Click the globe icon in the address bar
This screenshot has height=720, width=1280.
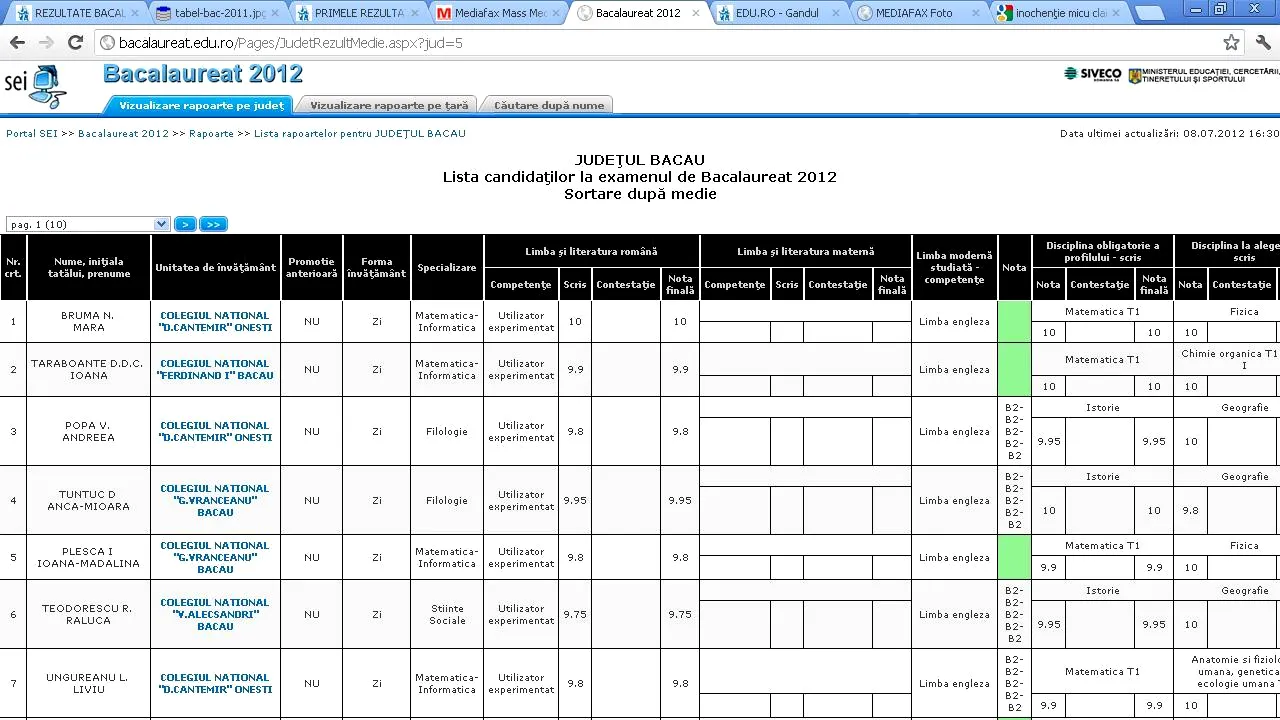104,44
